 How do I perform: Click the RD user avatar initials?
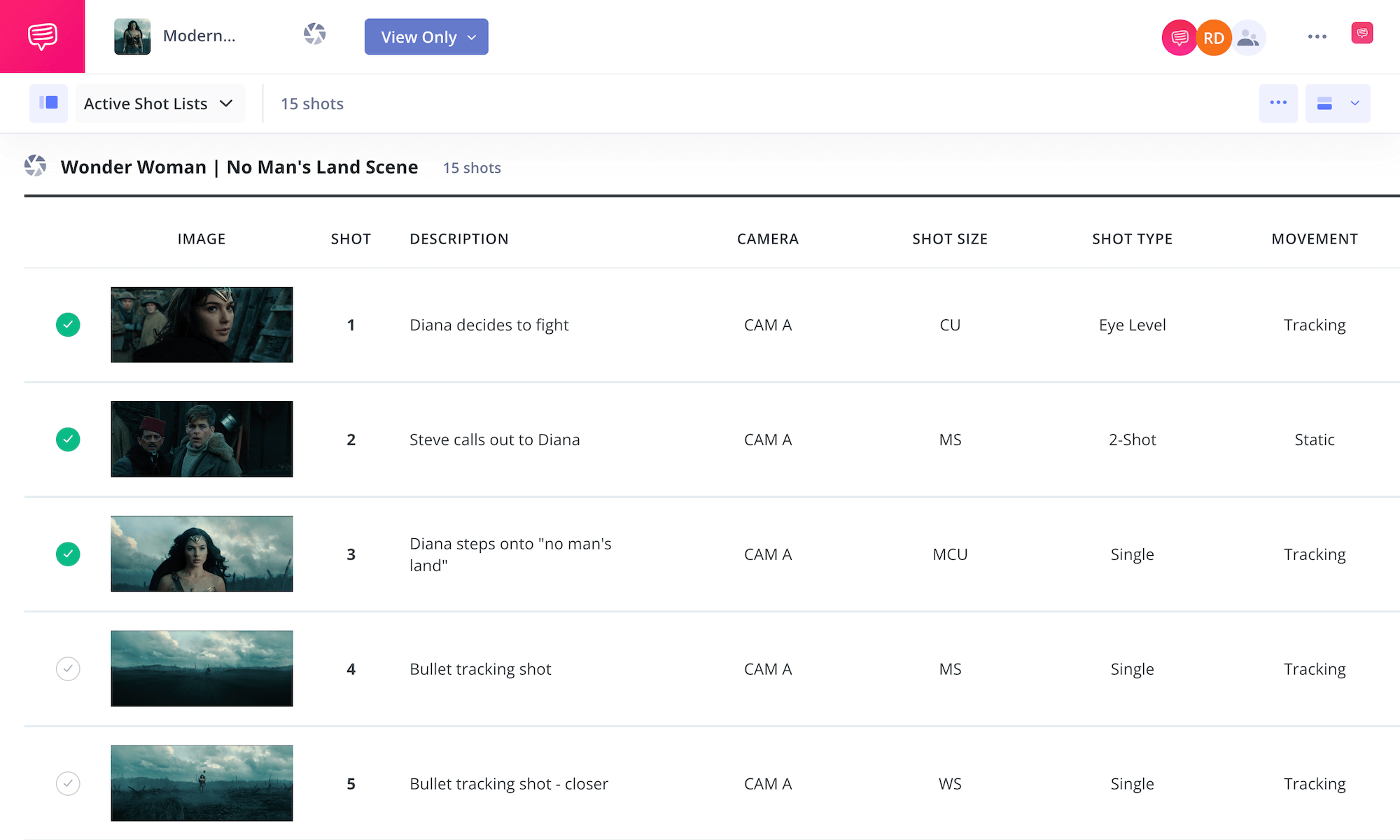(x=1213, y=37)
